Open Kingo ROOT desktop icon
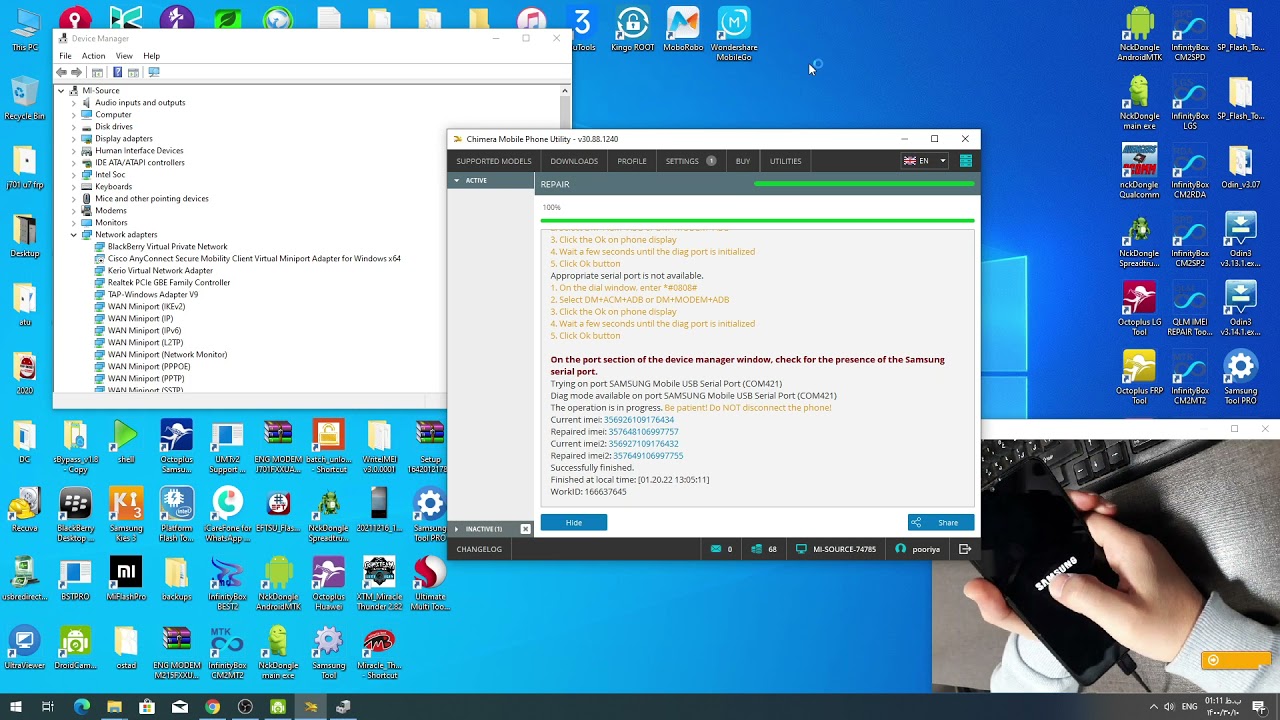Viewport: 1280px width, 720px height. (633, 30)
